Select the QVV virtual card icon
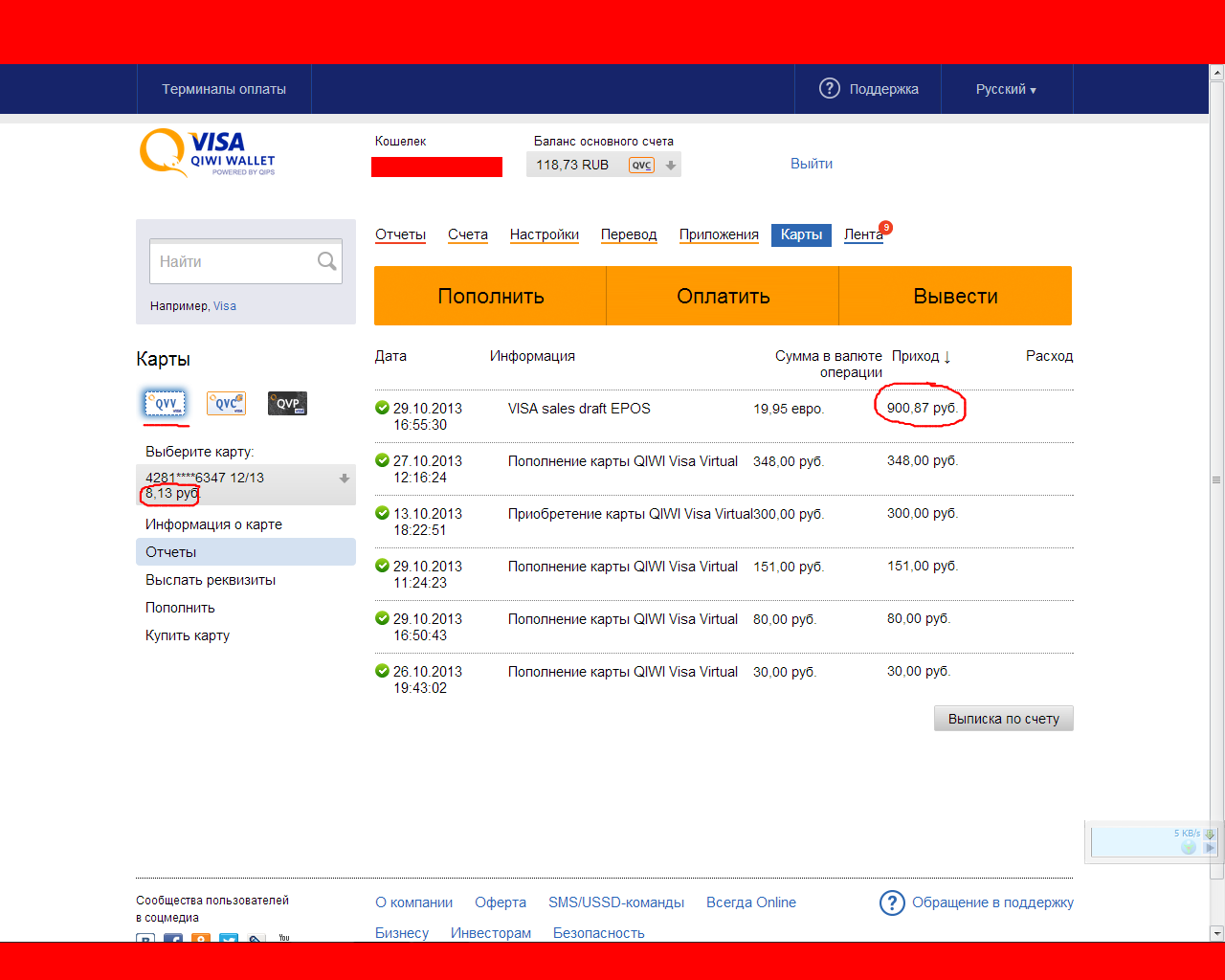1225x980 pixels. click(166, 404)
